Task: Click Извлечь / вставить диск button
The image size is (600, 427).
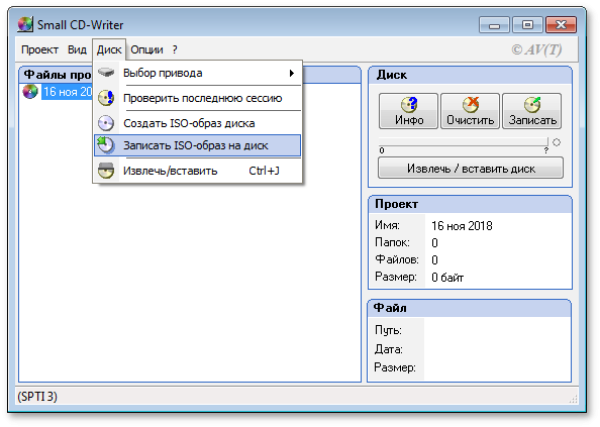Action: pos(471,168)
